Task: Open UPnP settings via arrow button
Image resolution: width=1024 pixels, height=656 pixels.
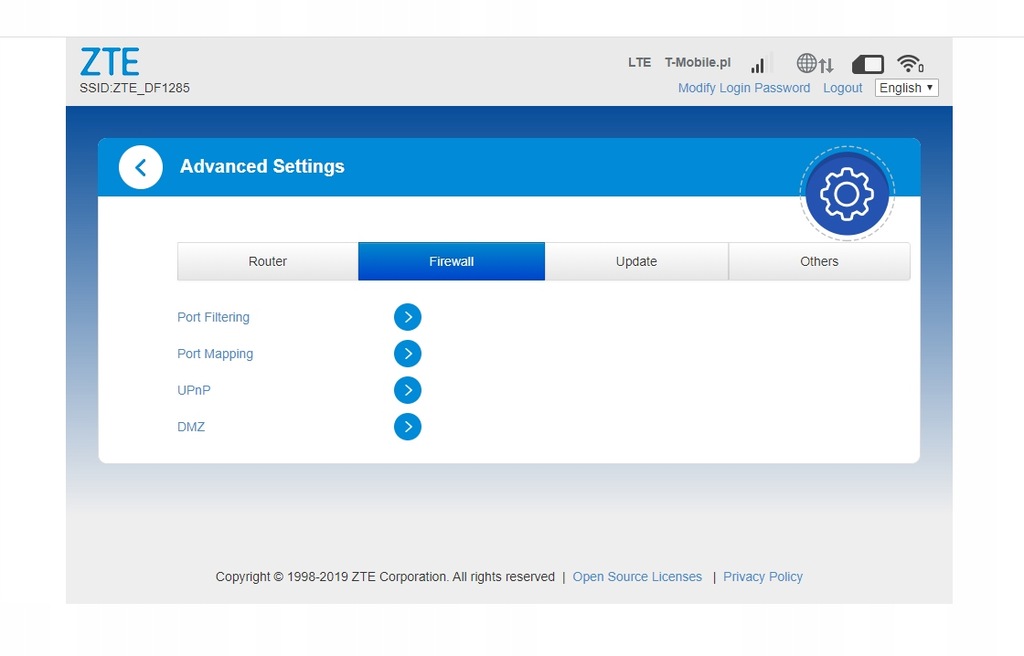Action: [x=407, y=390]
